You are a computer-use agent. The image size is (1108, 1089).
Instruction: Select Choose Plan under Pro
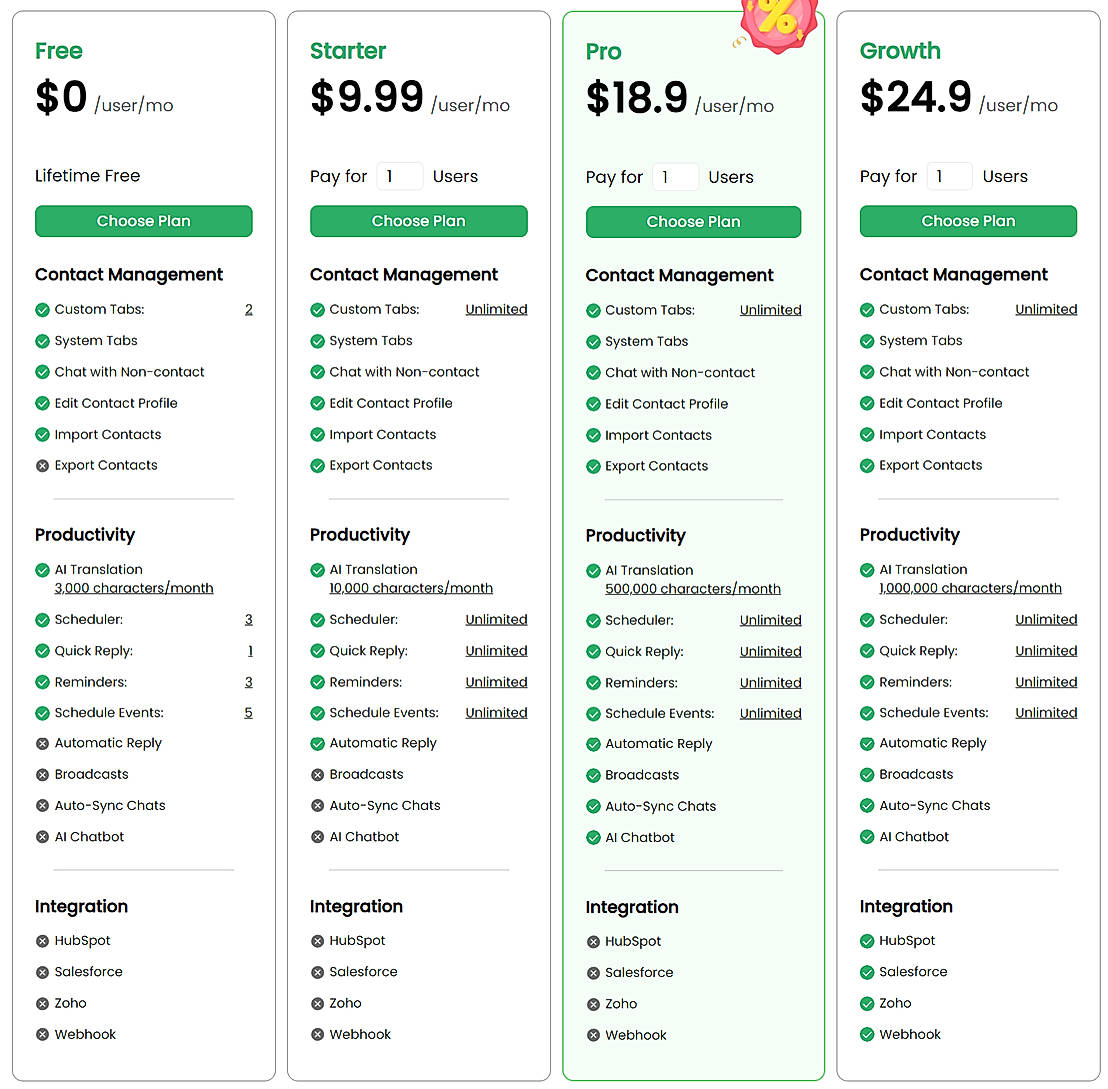click(693, 222)
